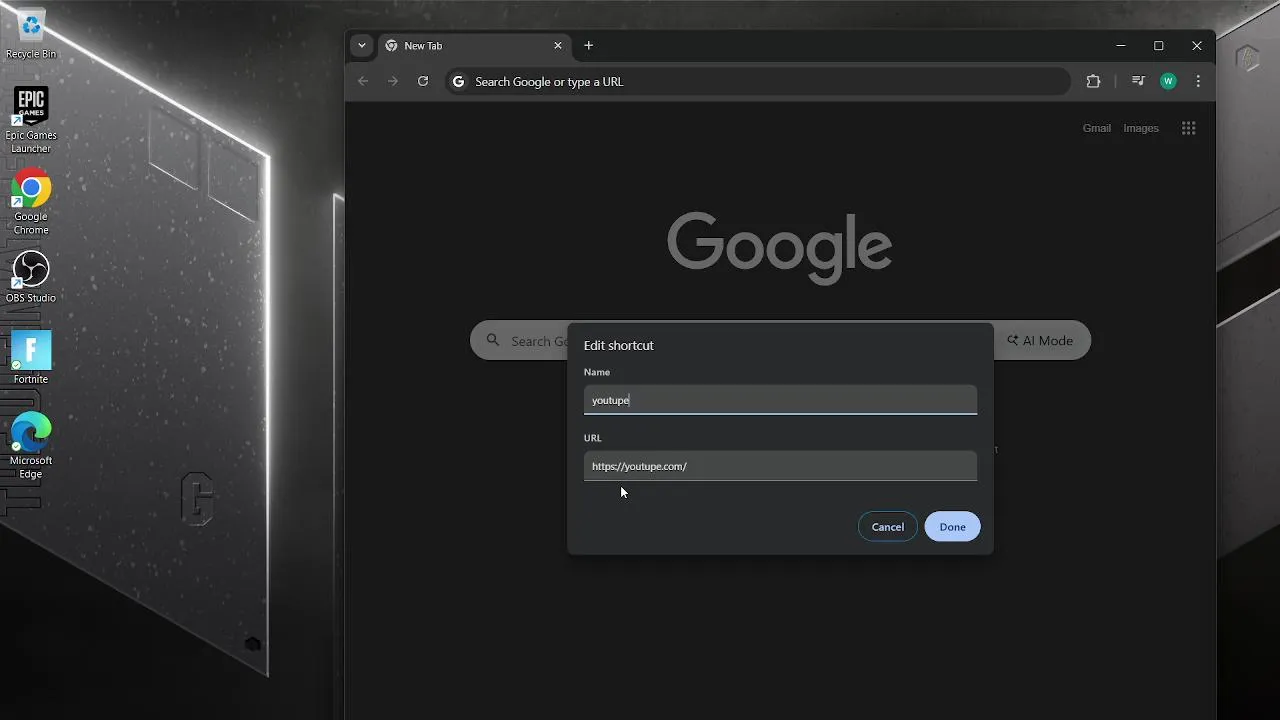The width and height of the screenshot is (1280, 720).
Task: Select the Fortnite desktop icon
Action: point(31,358)
